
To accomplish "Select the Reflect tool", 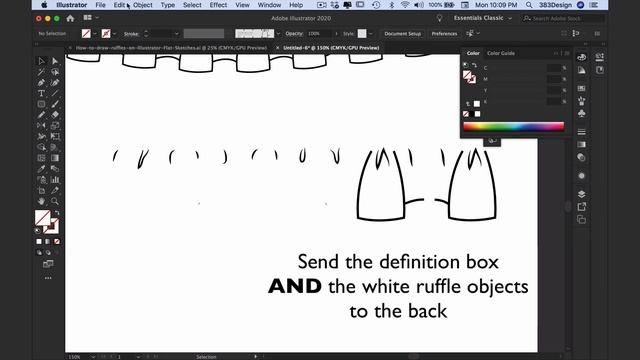I will click(x=41, y=126).
